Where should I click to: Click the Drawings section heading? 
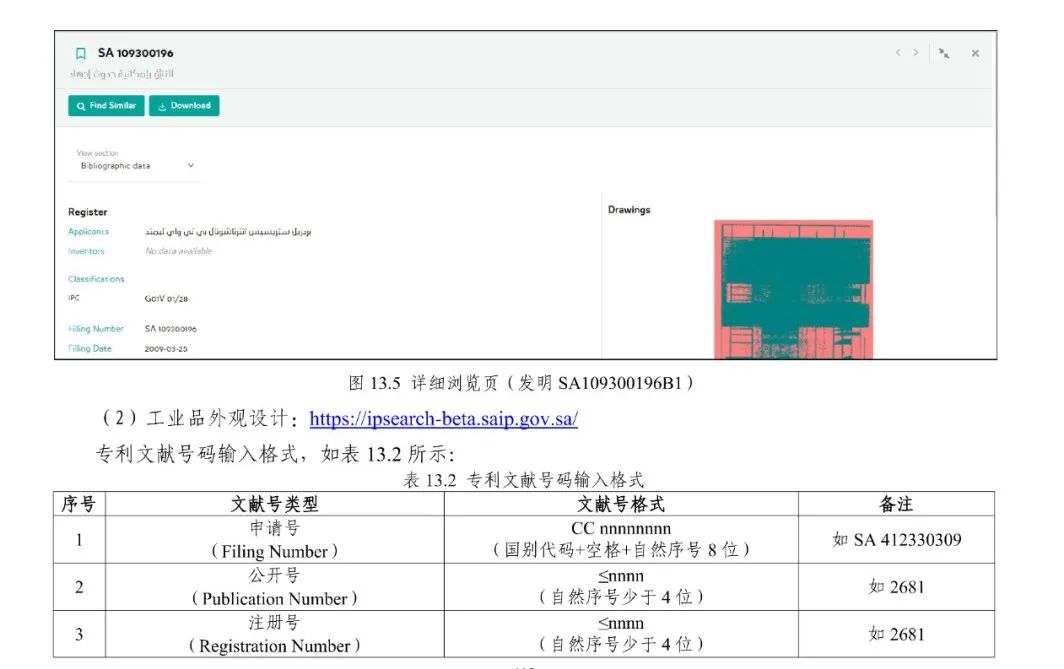(x=629, y=210)
